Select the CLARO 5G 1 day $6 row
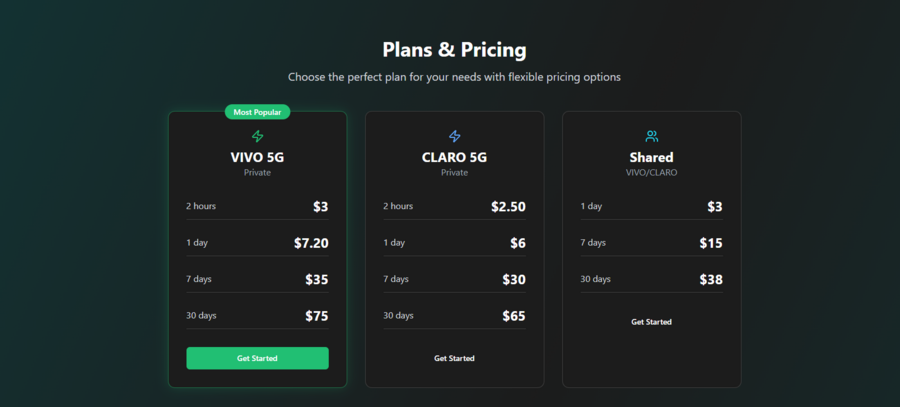Viewport: 900px width, 407px height. pos(455,243)
